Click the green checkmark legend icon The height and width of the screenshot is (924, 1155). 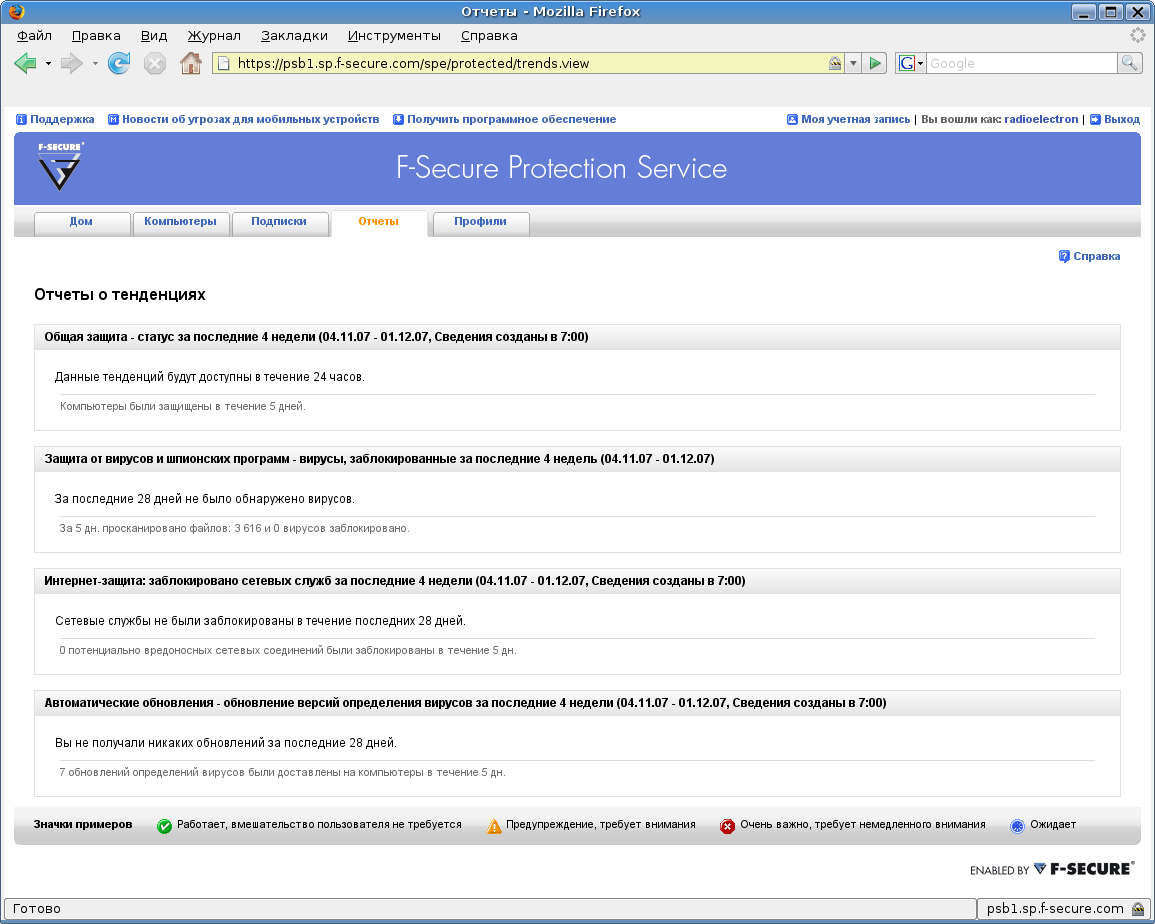(x=164, y=826)
